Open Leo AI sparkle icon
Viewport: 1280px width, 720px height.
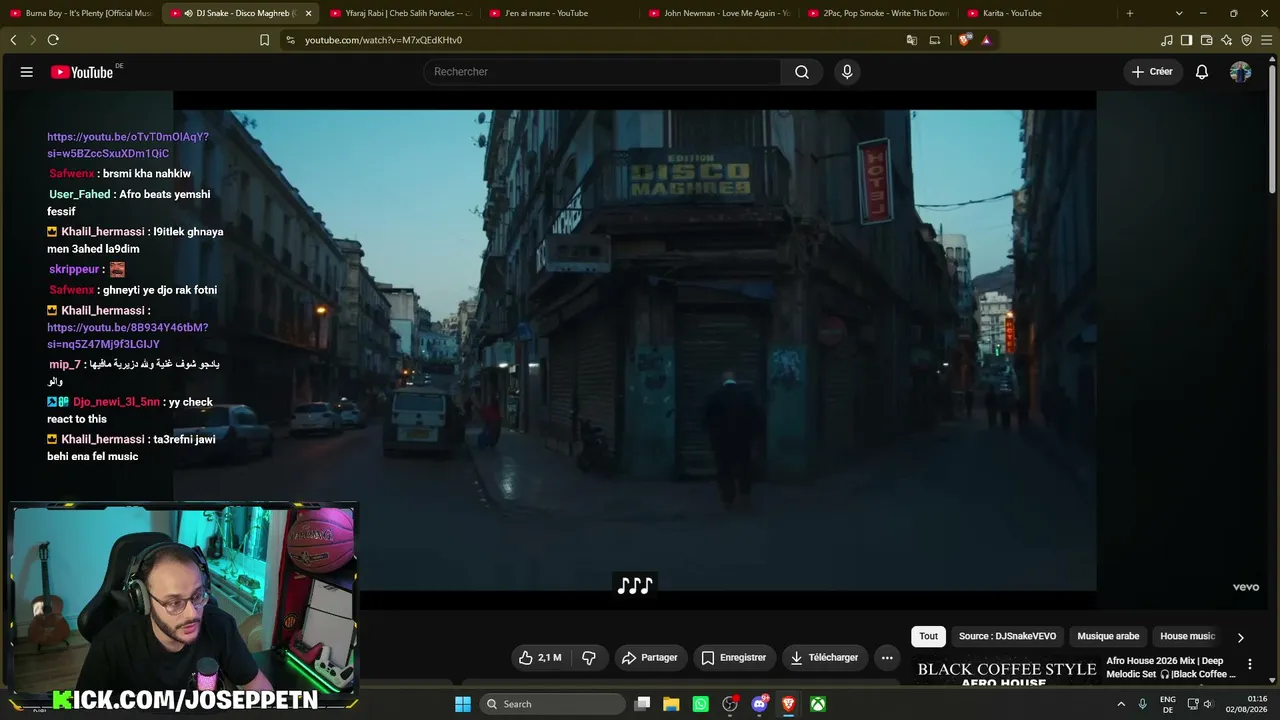tap(1226, 40)
